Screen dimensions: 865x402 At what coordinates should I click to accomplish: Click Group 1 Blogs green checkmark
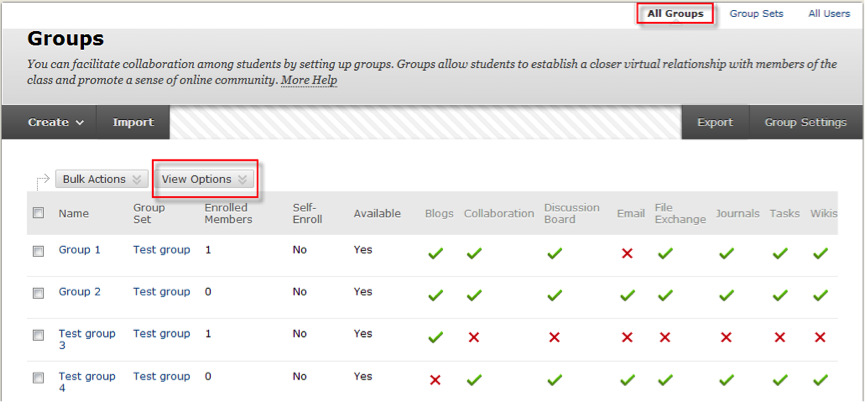[435, 254]
